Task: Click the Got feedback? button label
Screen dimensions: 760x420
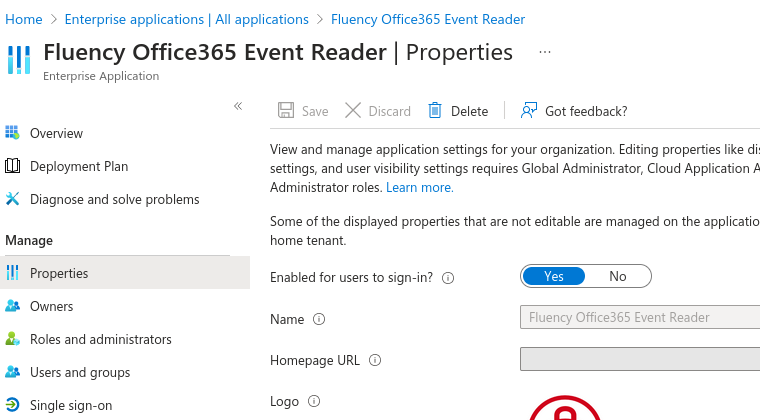Action: coord(586,111)
